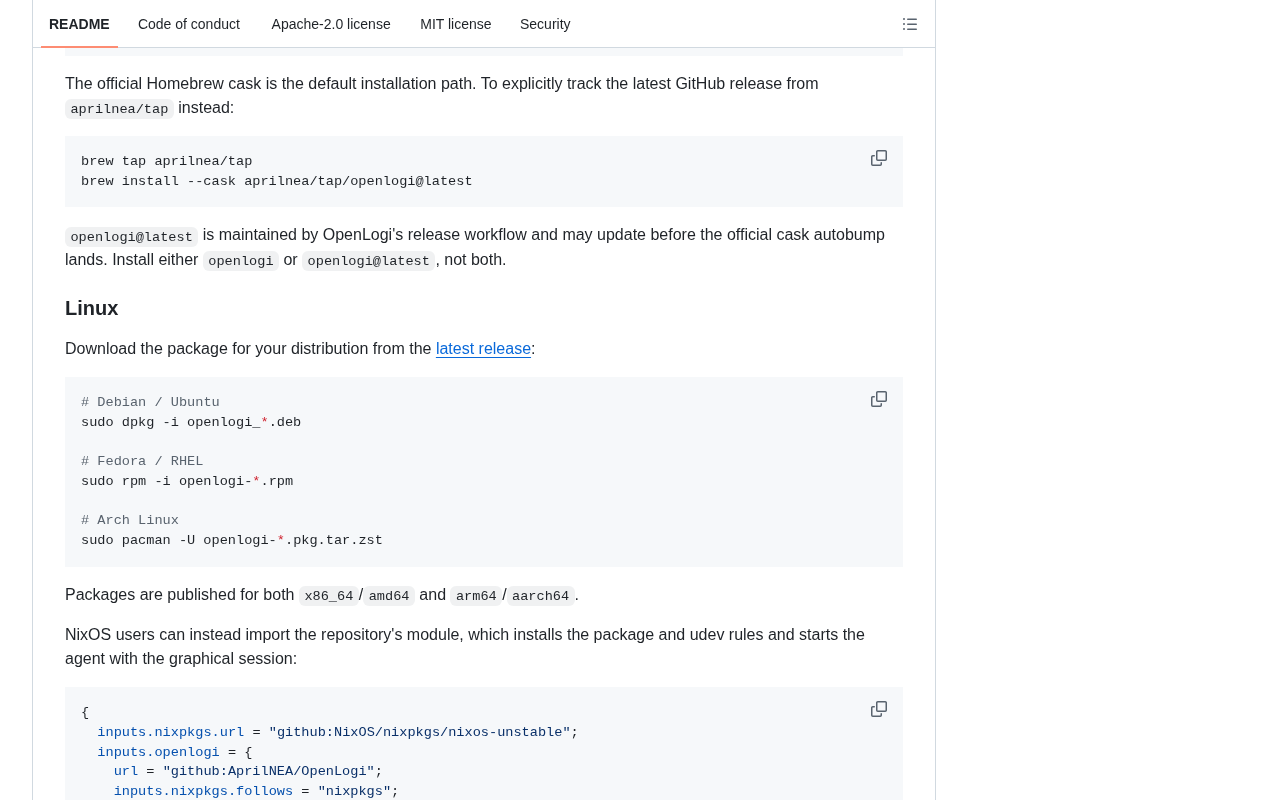Screen dimensions: 1280x800
Task: Click 'brew tap aprilnea/tap' line
Action: 167,162
